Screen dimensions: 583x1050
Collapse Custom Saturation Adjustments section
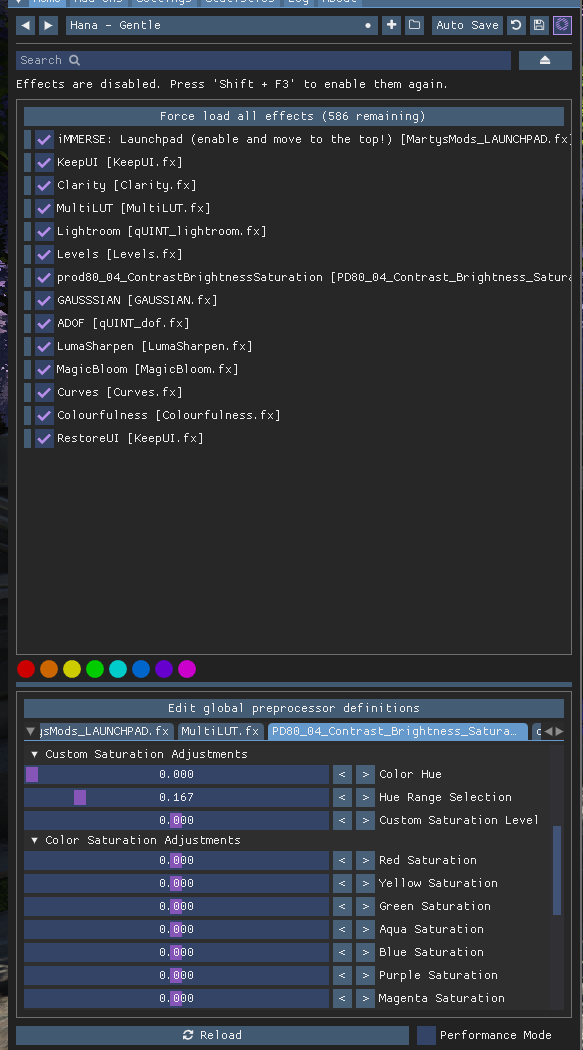click(x=35, y=755)
